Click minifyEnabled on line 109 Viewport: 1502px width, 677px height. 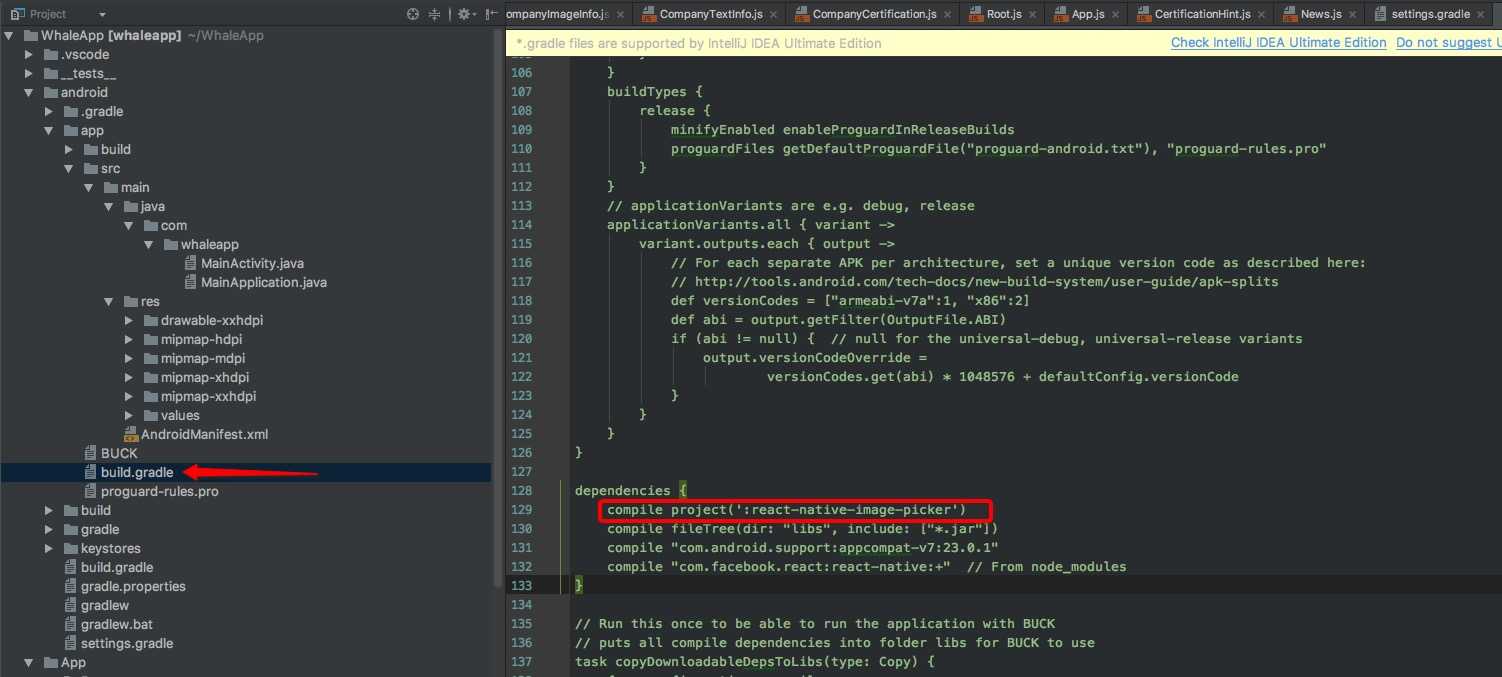[x=723, y=130]
